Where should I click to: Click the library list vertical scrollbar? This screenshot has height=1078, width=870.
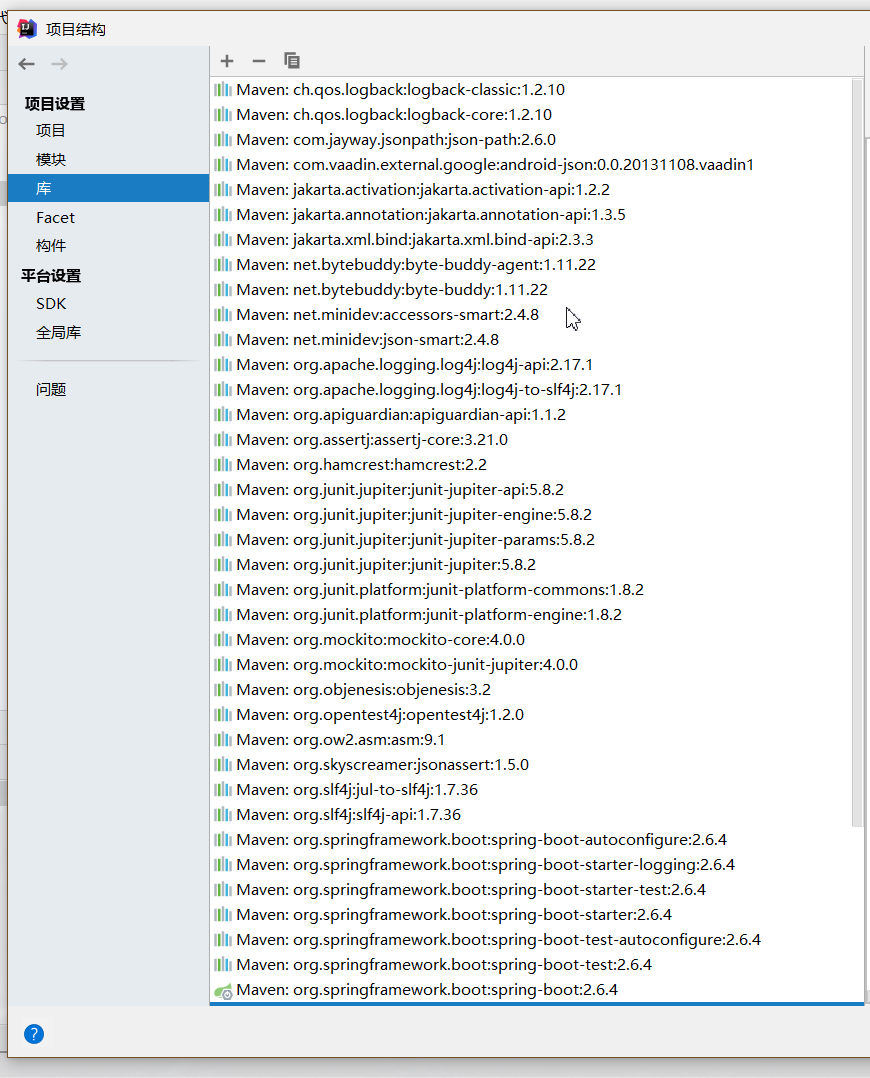[857, 452]
